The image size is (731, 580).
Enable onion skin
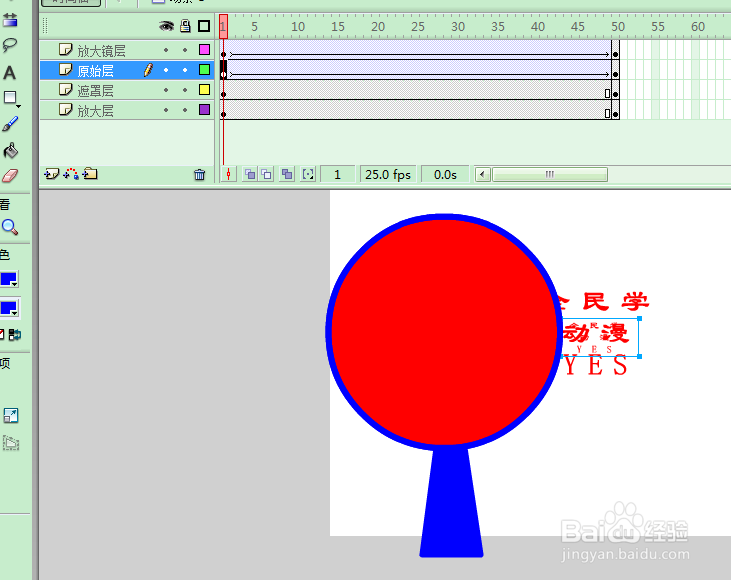pos(250,175)
